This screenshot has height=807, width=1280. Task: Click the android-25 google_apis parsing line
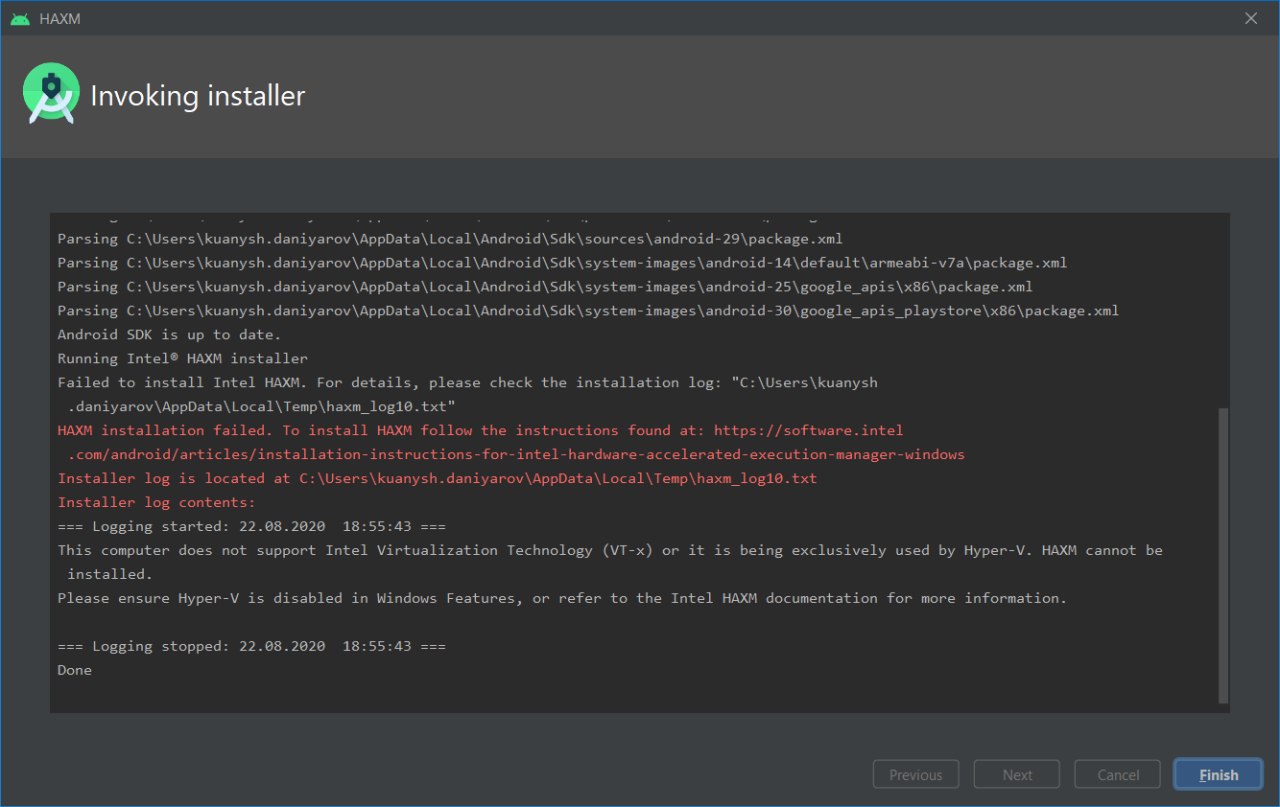[x=545, y=287]
